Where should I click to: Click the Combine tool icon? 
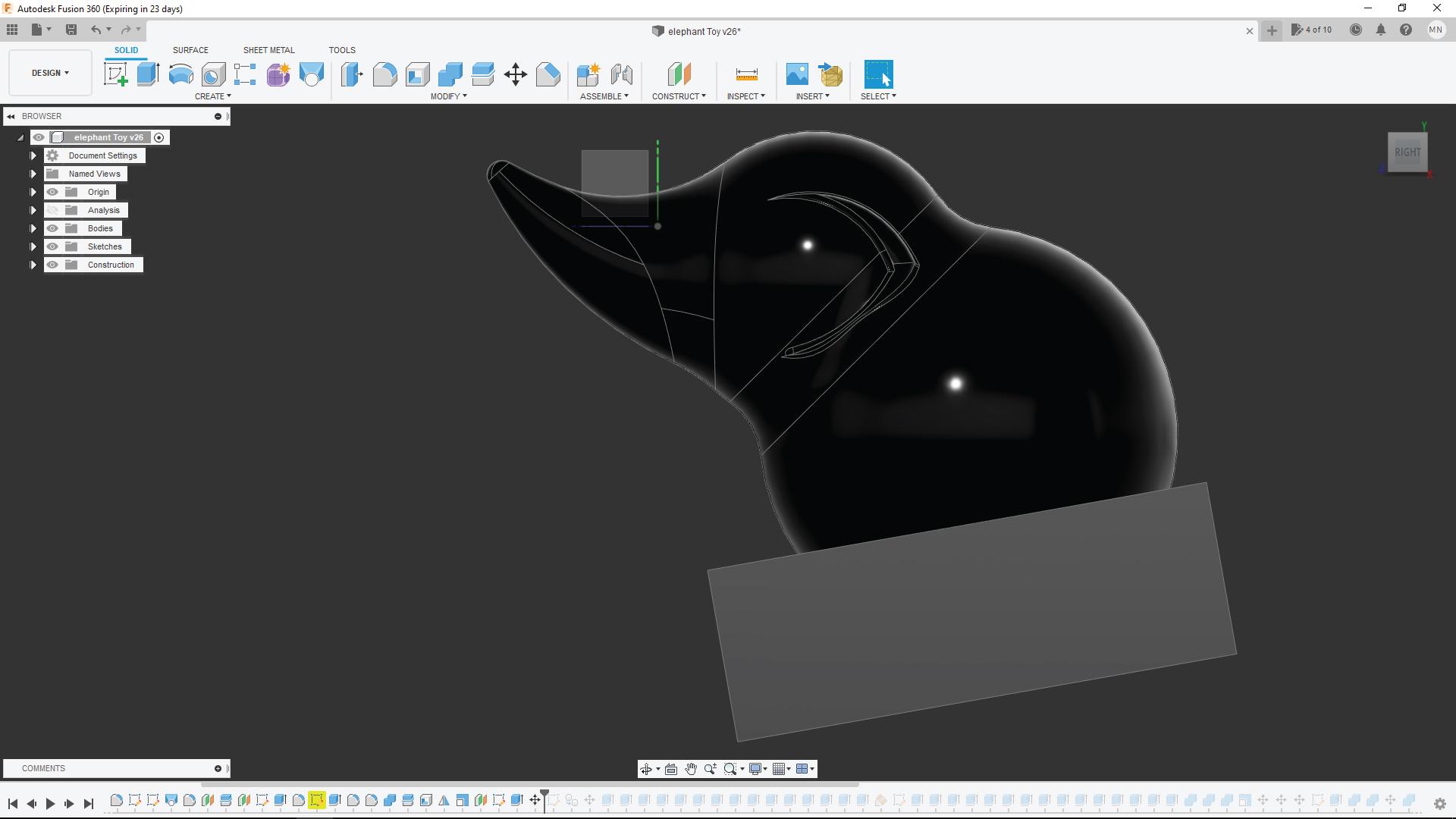[x=450, y=74]
